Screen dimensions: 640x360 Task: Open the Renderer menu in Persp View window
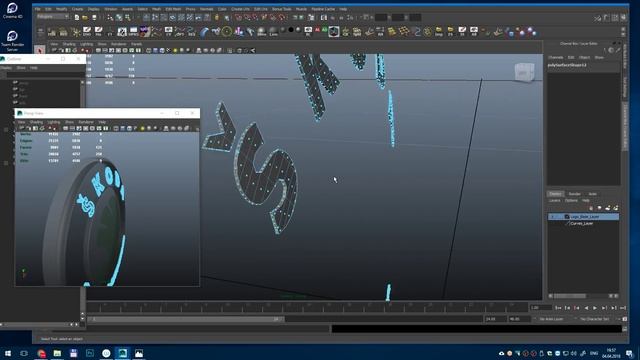pyautogui.click(x=86, y=122)
